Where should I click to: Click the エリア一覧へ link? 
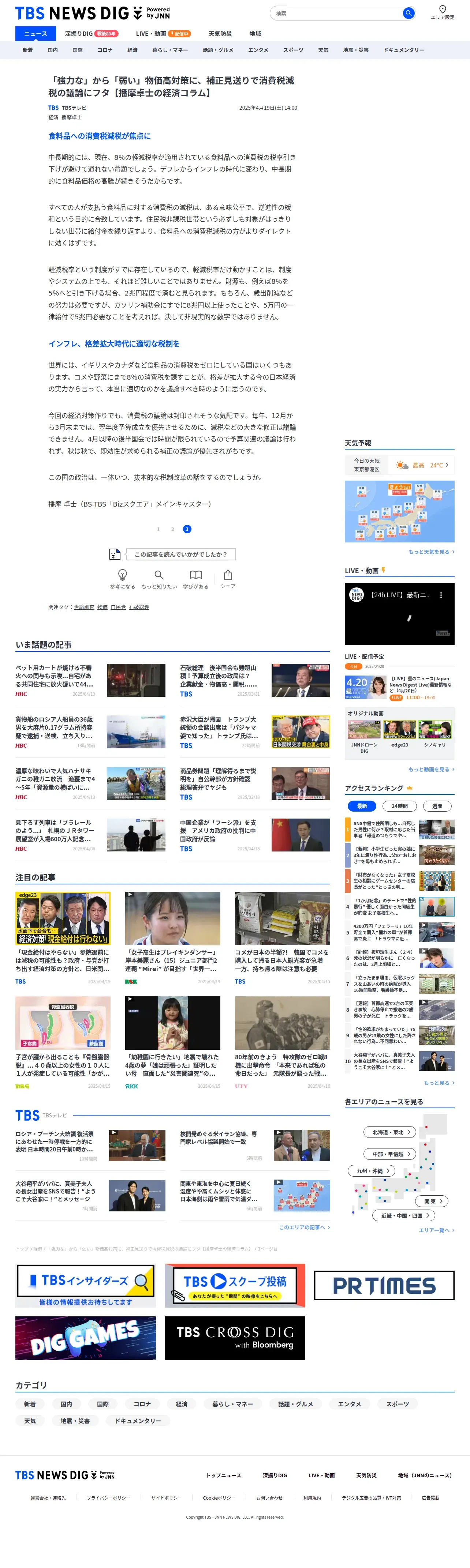[x=437, y=1230]
